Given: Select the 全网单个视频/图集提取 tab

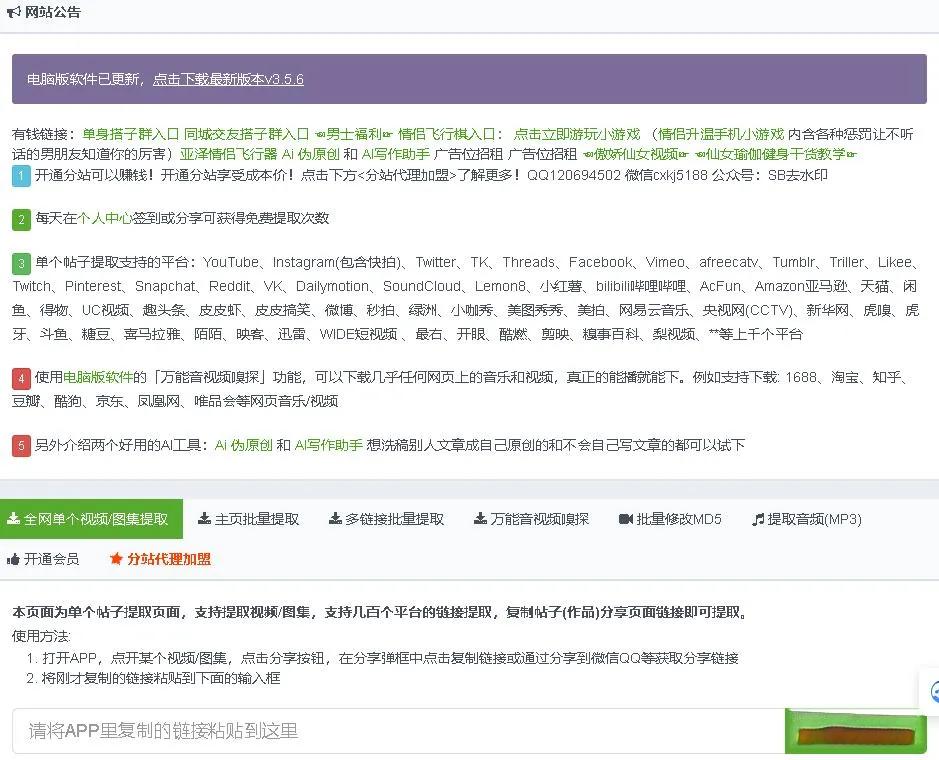Looking at the screenshot, I should coord(91,519).
